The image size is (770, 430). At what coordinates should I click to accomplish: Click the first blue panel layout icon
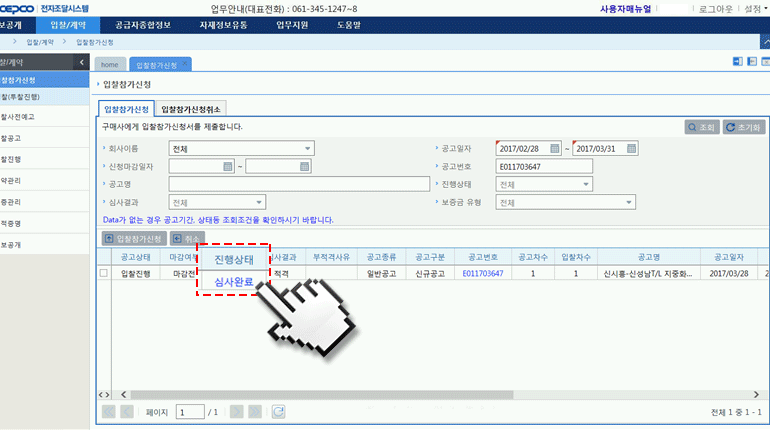tap(738, 61)
